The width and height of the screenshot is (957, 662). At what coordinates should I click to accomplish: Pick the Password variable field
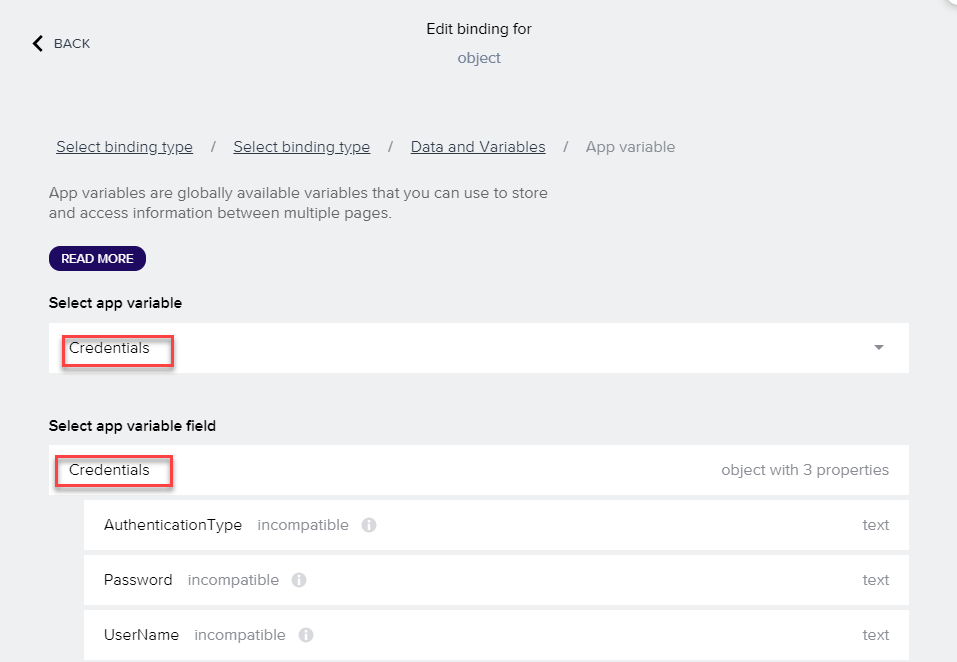138,580
